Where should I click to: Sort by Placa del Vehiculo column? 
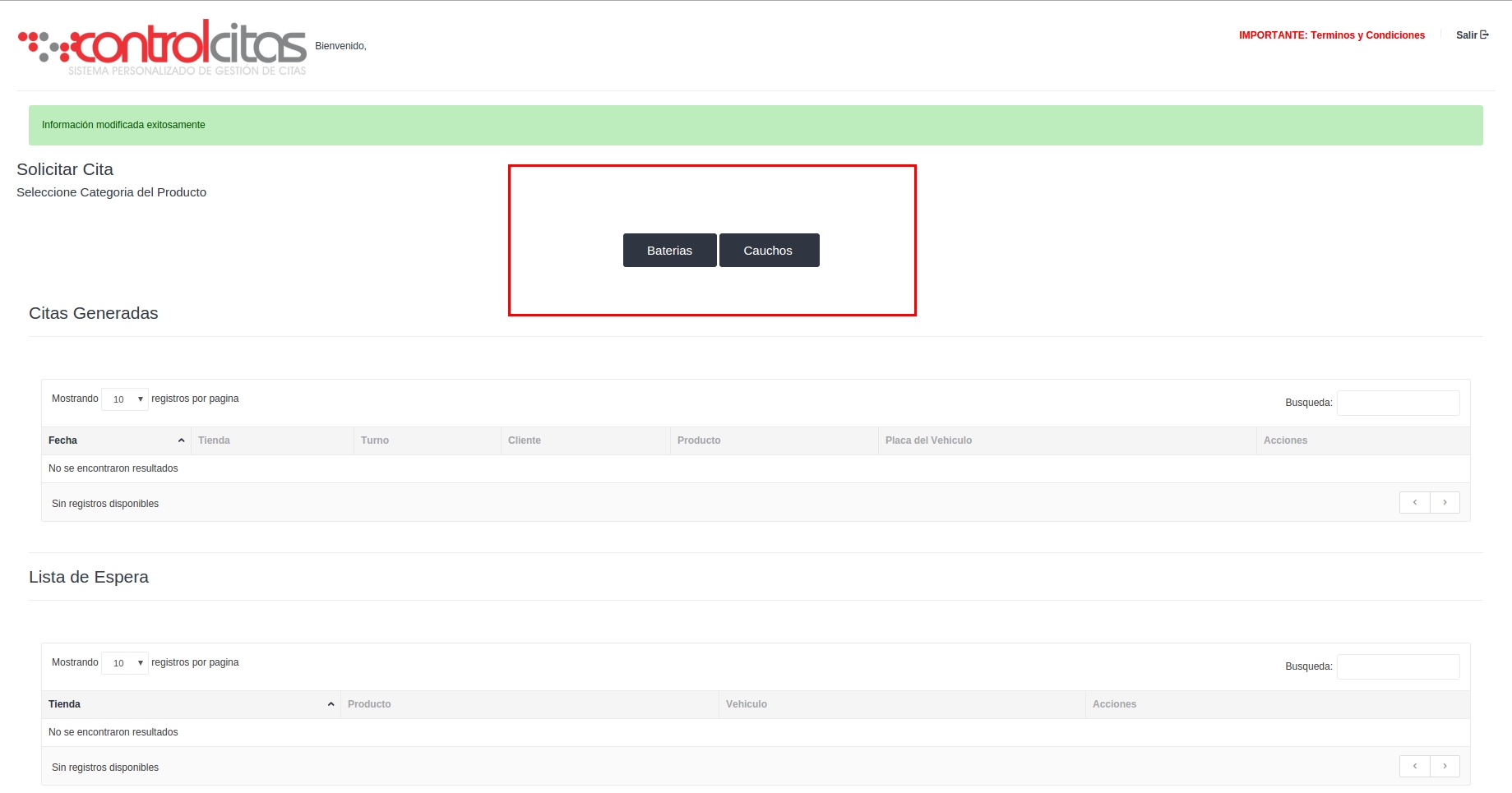(1067, 440)
